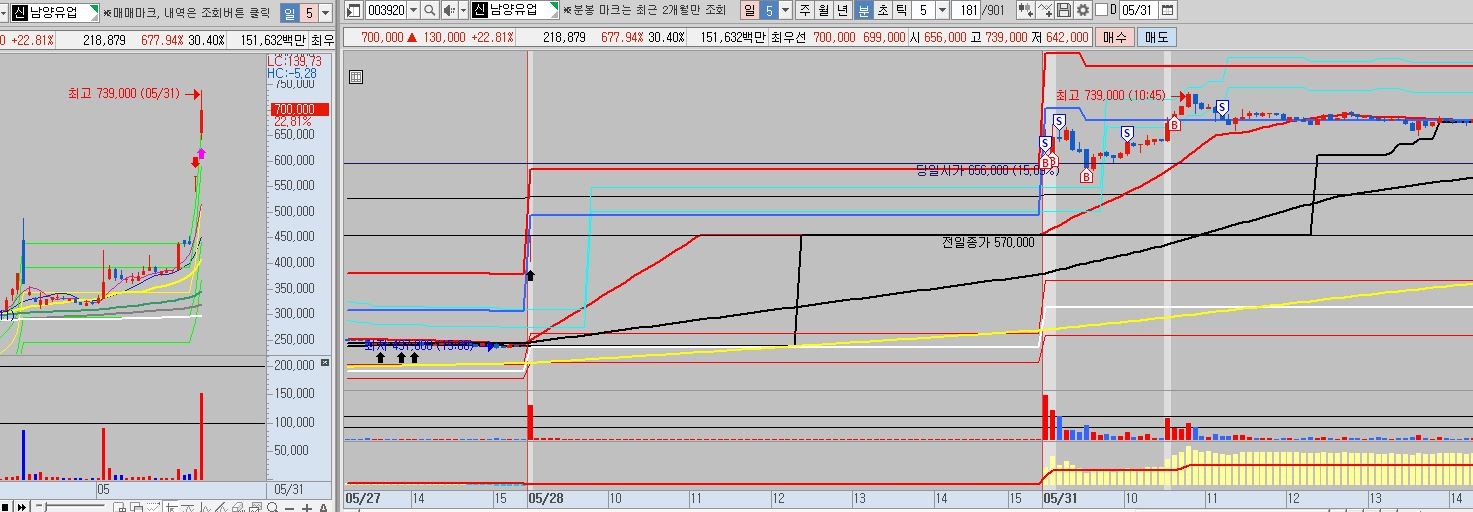Select the 틱 tick chart period
This screenshot has width=1473, height=512.
902,10
